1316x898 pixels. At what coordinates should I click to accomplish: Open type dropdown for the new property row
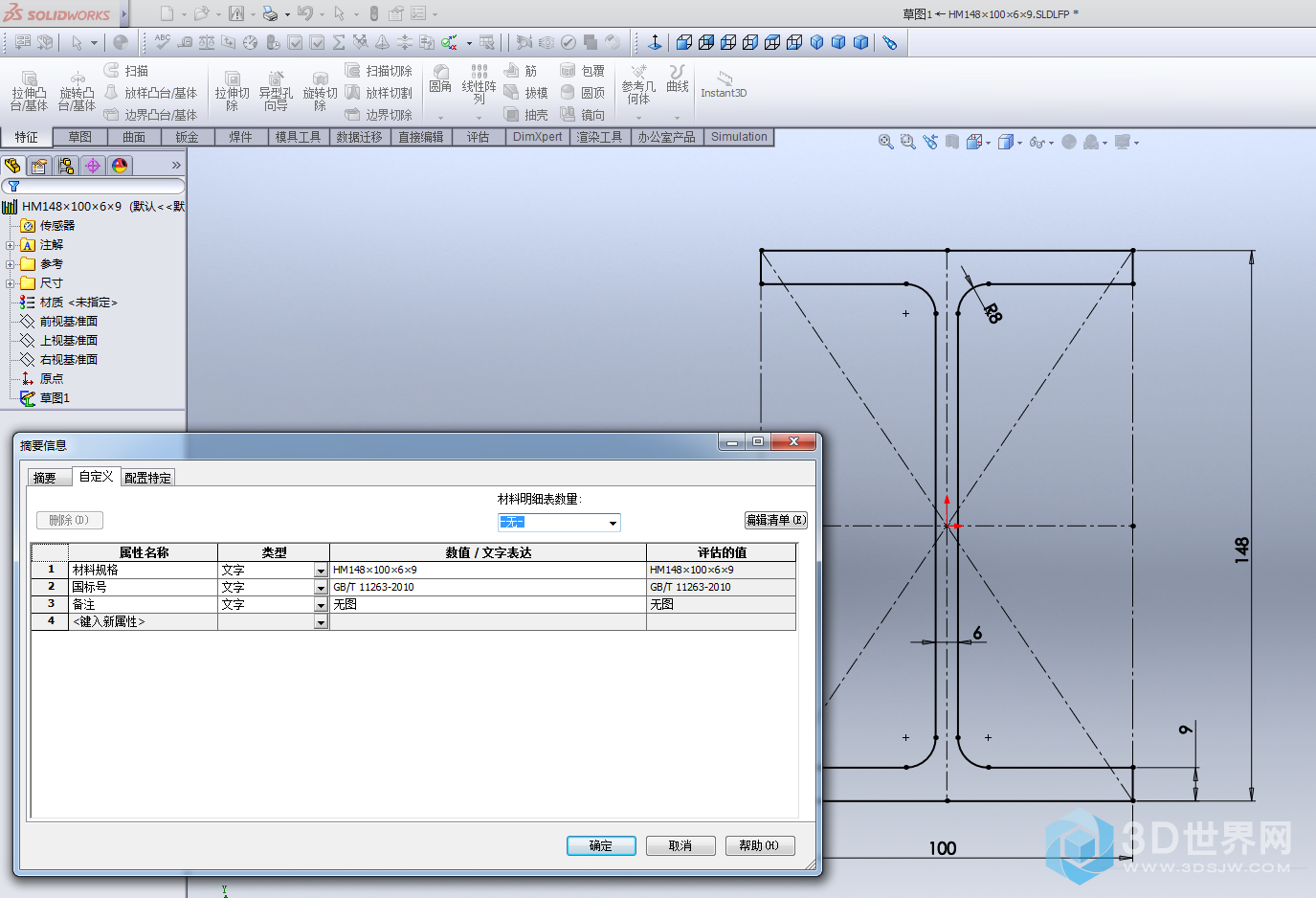click(321, 621)
